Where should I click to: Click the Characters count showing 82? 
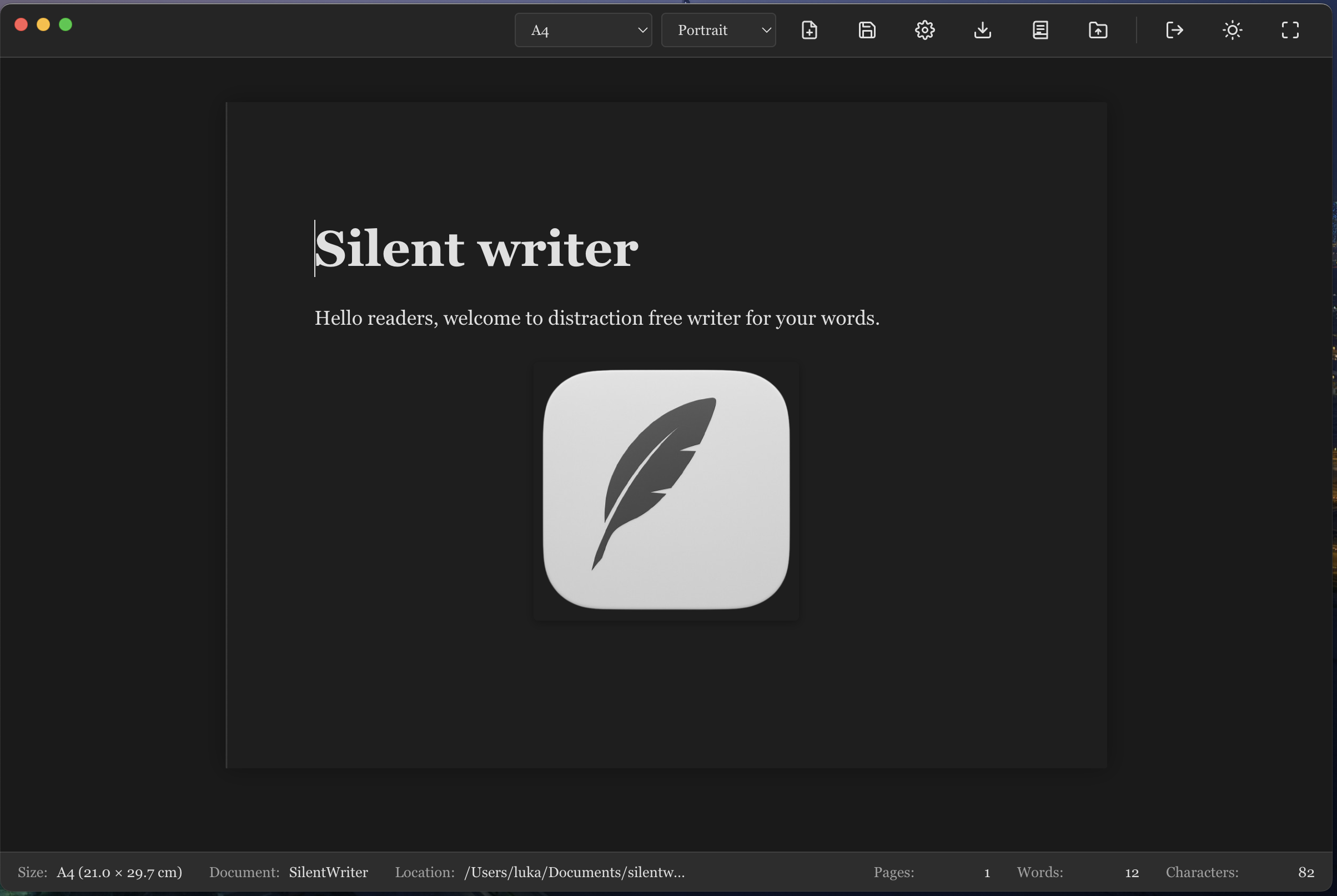1306,872
